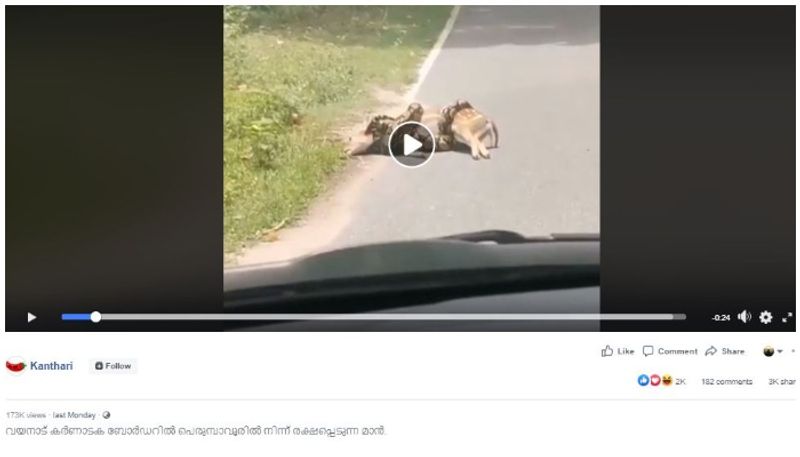Image resolution: width=800 pixels, height=457 pixels.
Task: Click the Comment speech bubble icon
Action: [648, 351]
